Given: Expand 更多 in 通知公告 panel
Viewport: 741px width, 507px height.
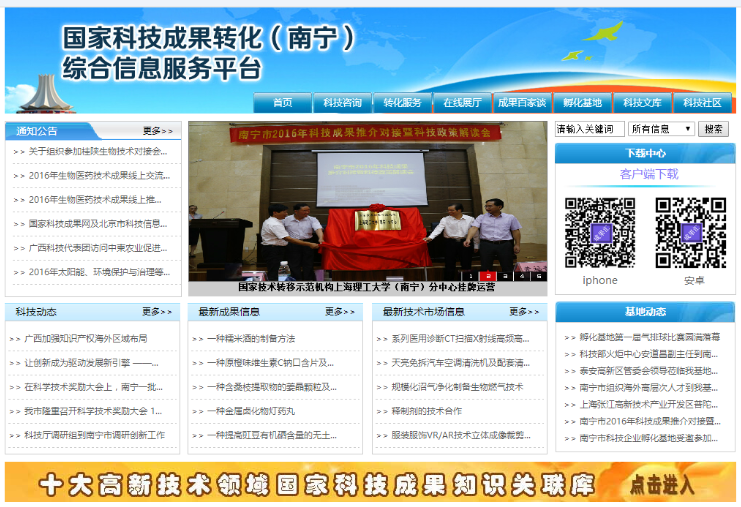Looking at the screenshot, I should (x=157, y=131).
